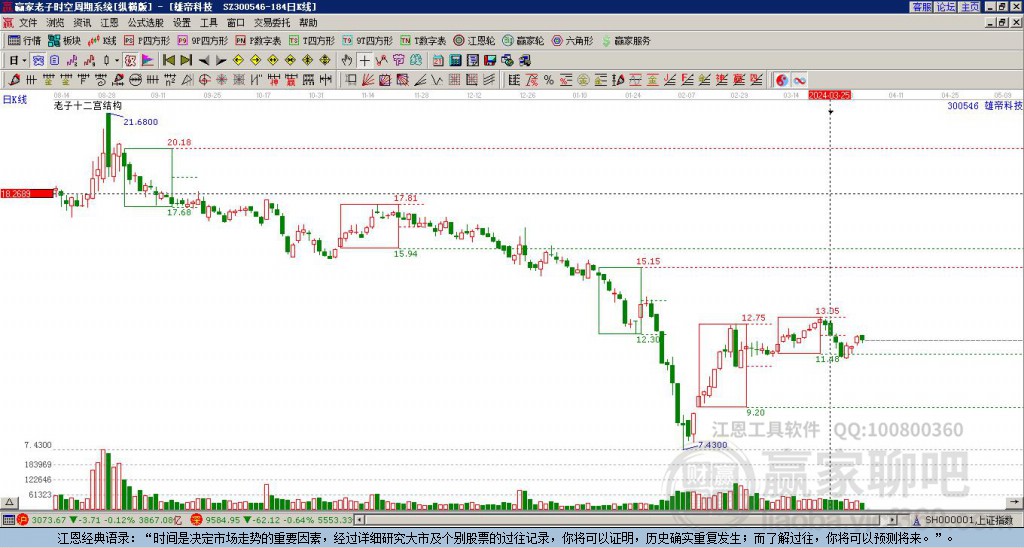Switch to K线 chart view
This screenshot has width=1024, height=548.
click(102, 40)
